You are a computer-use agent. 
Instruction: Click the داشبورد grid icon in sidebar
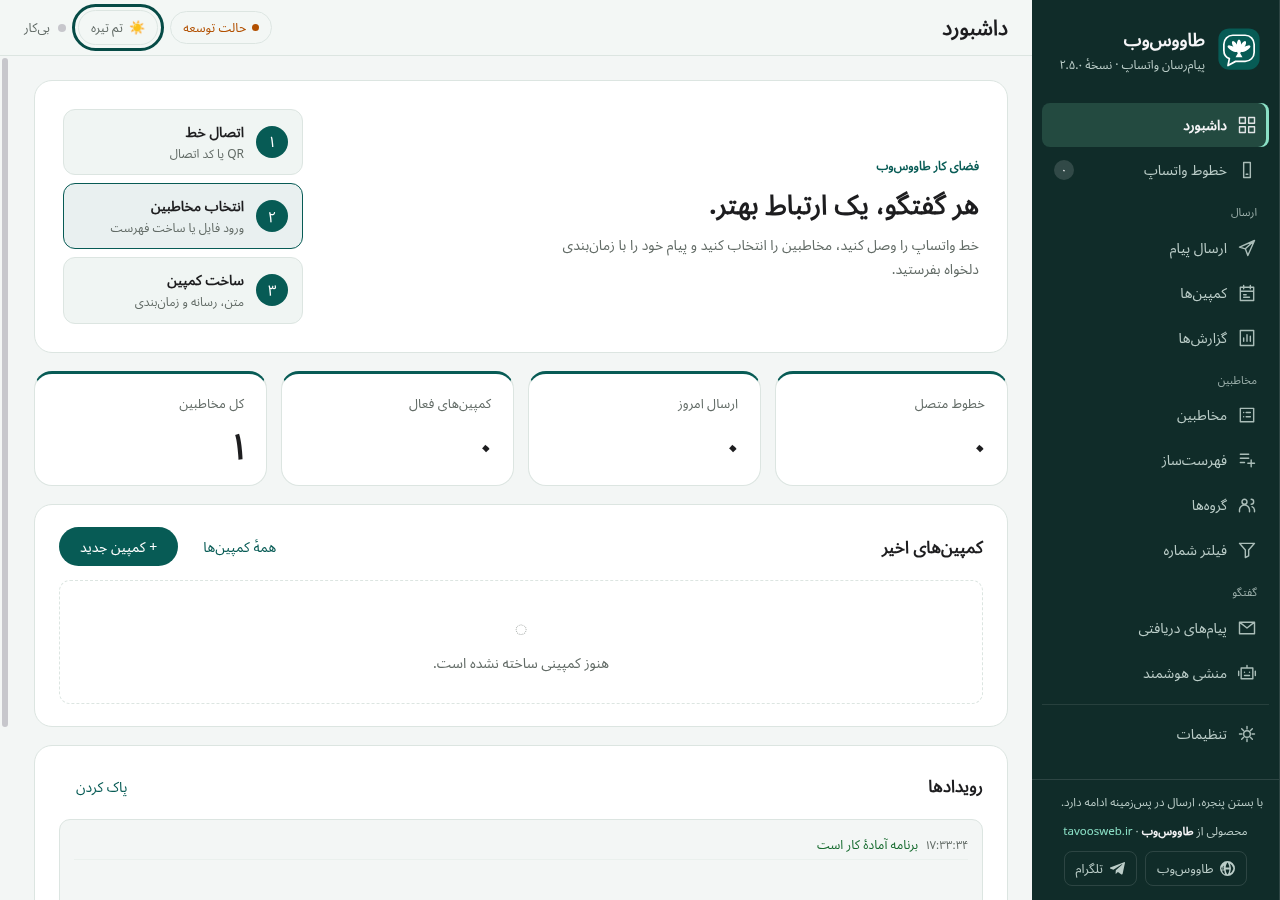[1247, 125]
